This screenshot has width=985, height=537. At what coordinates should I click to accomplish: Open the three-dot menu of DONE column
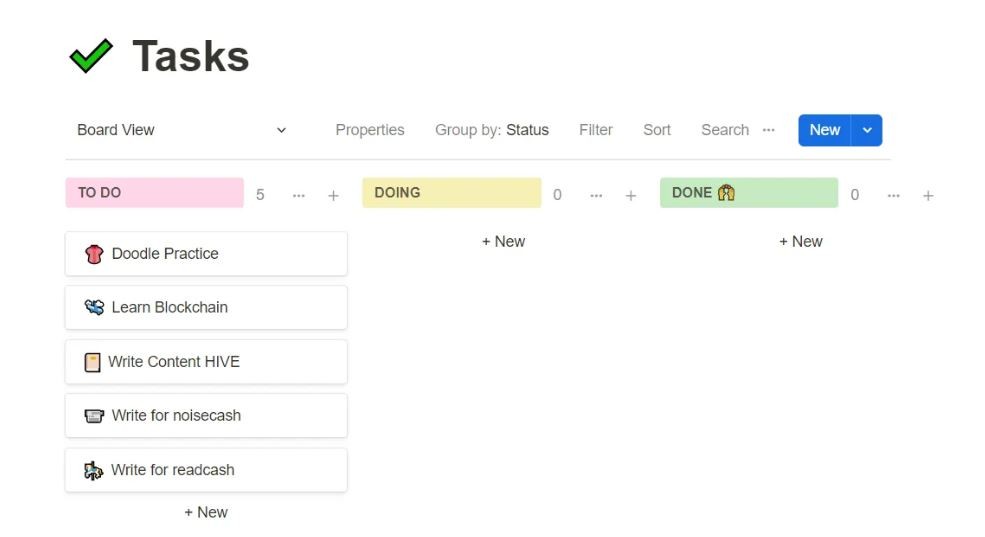[893, 195]
